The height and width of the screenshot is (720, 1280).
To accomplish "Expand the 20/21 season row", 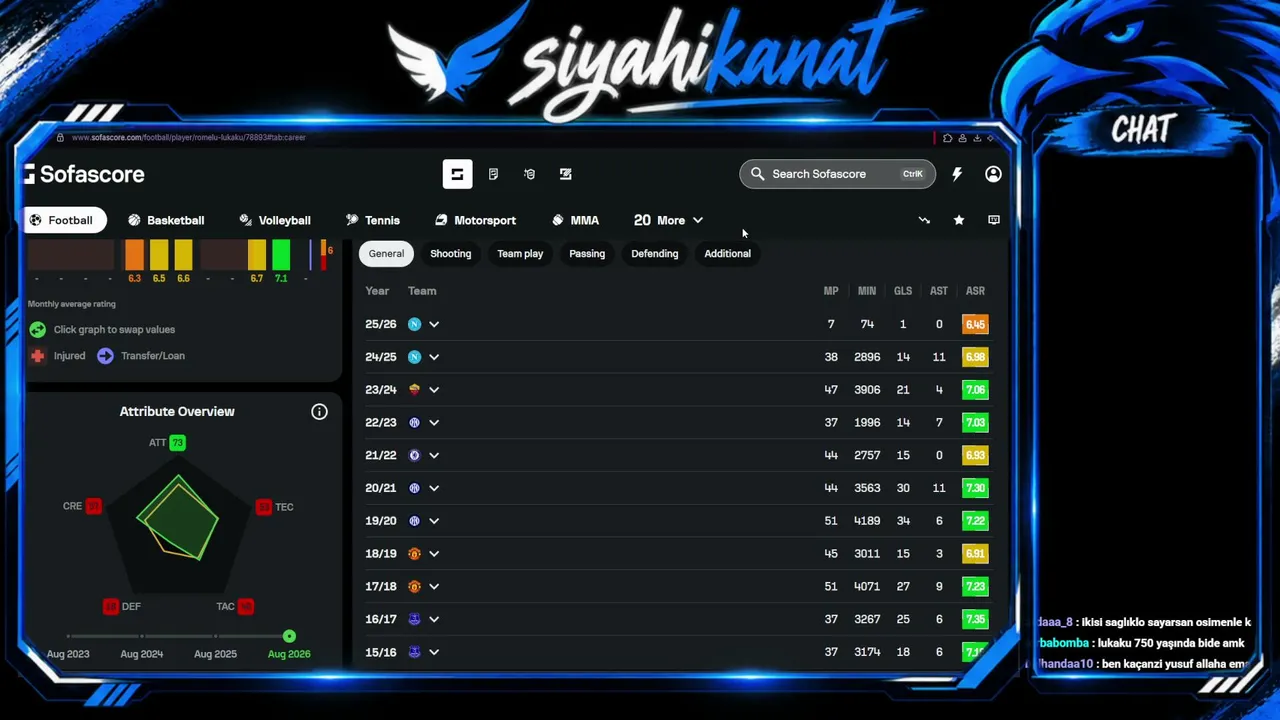I will coord(434,488).
